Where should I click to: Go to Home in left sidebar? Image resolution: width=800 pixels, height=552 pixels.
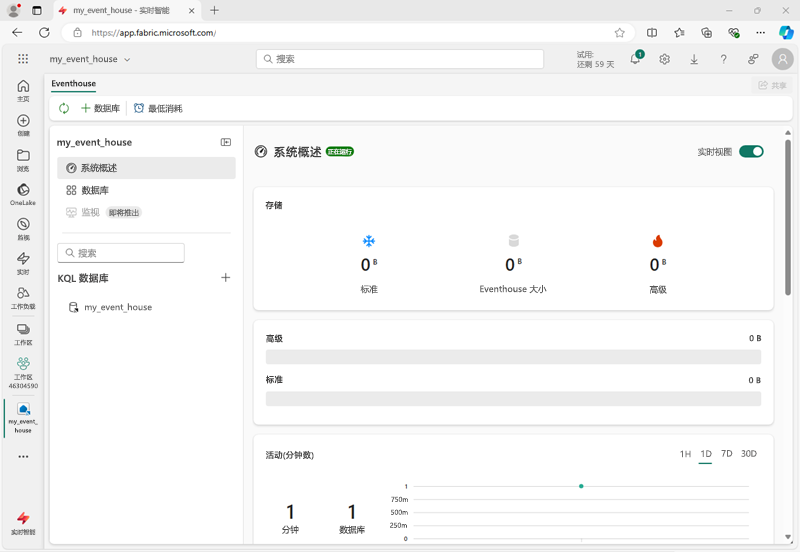coord(23,90)
